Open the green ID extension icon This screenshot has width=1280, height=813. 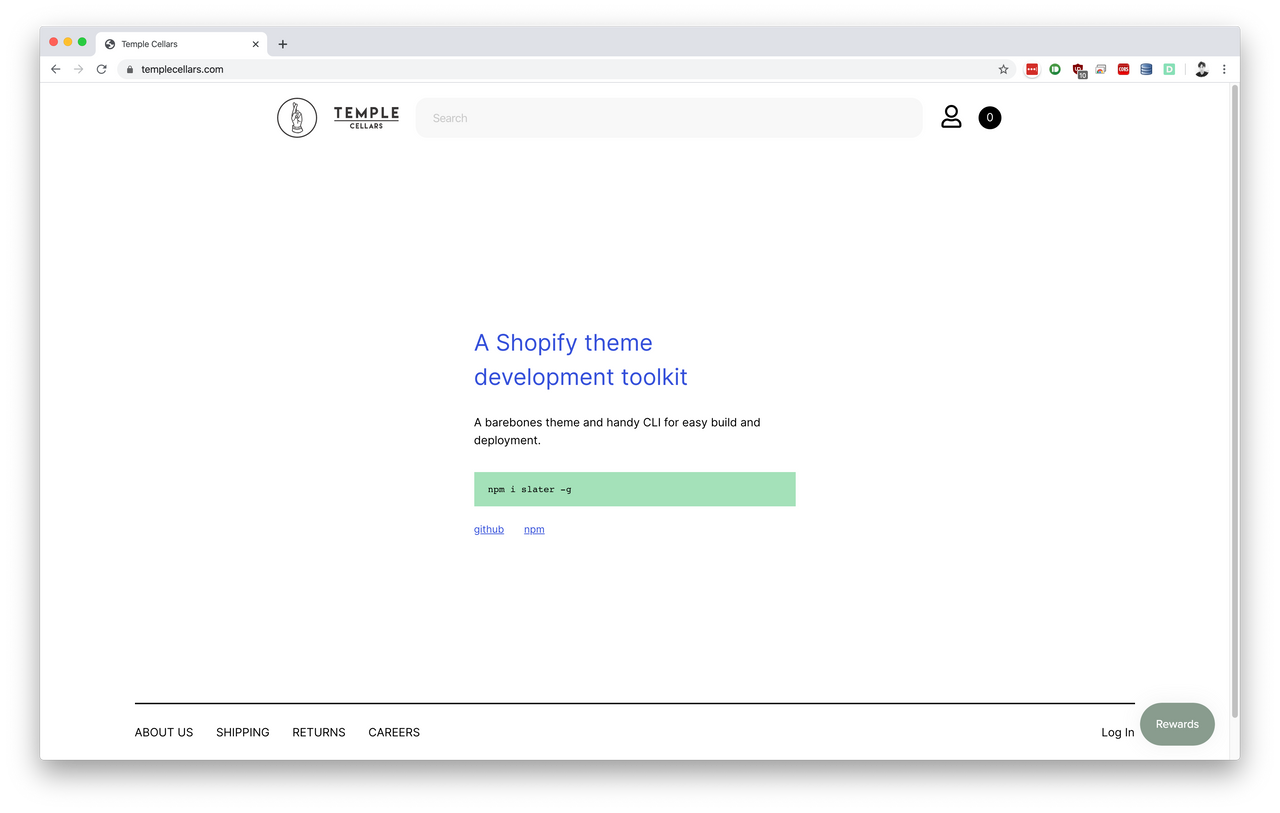1055,69
